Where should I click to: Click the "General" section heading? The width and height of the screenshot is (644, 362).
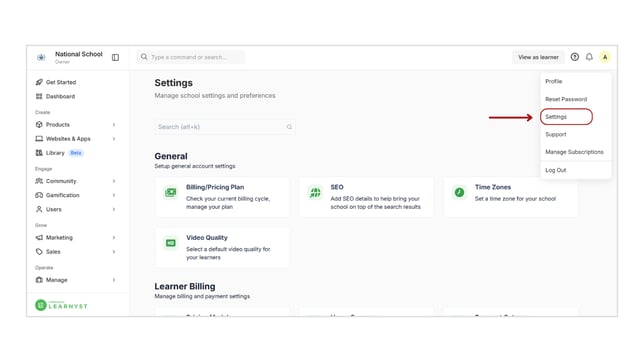pyautogui.click(x=171, y=156)
